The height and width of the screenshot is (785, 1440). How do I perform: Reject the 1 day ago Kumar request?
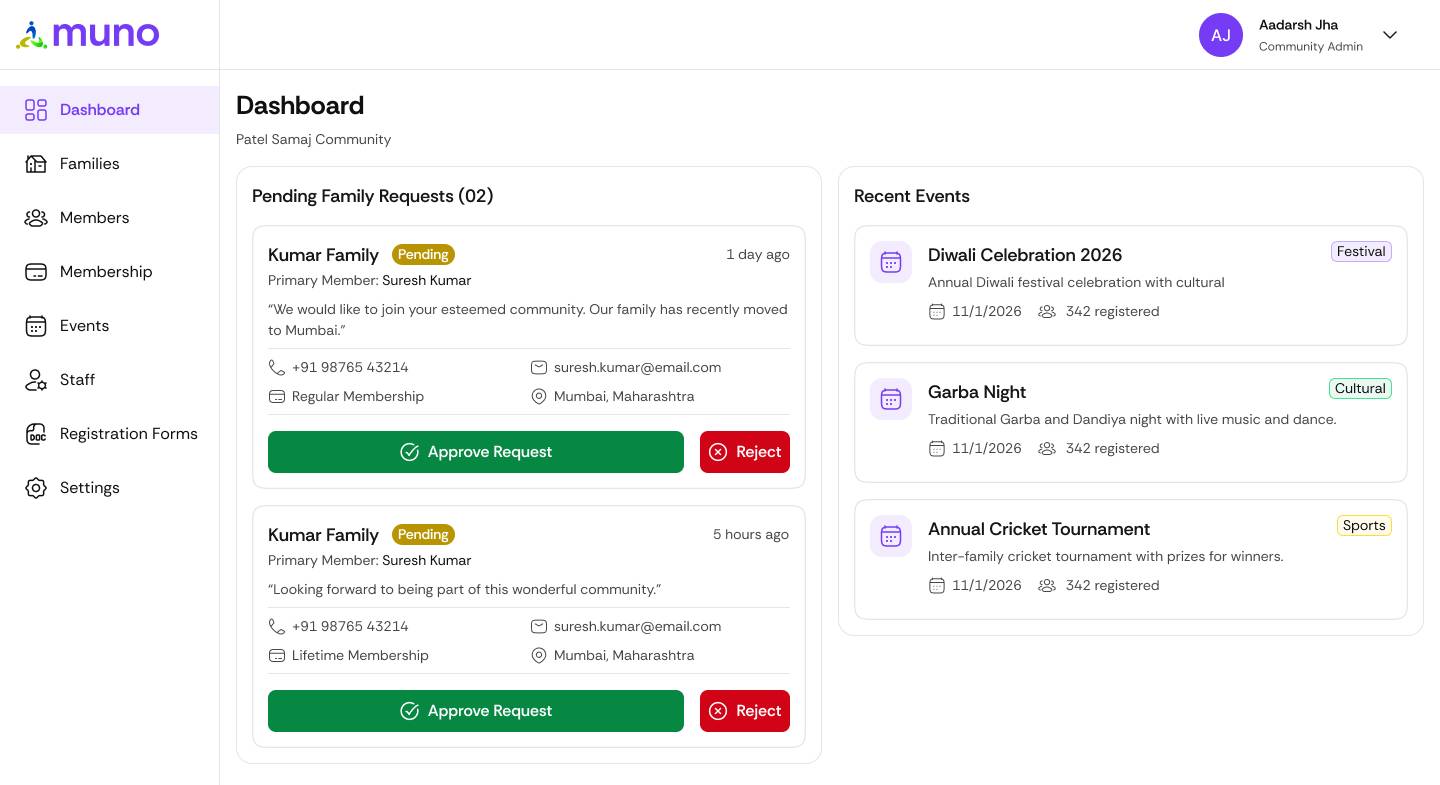pos(745,452)
